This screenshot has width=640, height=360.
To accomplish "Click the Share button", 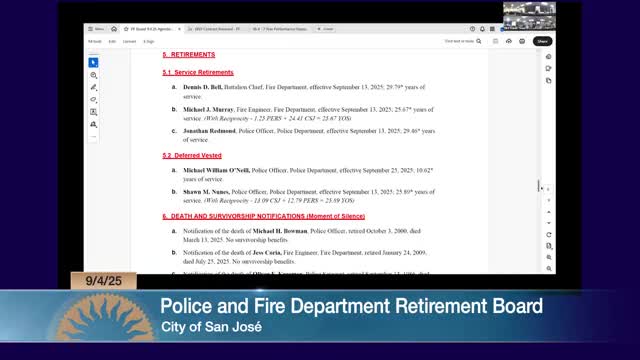I will coord(542,41).
